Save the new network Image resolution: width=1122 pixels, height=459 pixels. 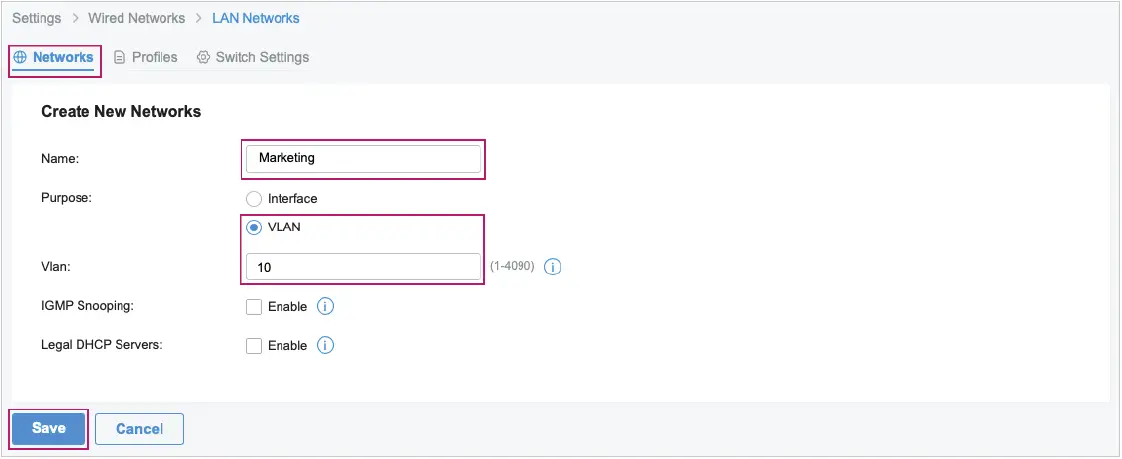click(48, 428)
